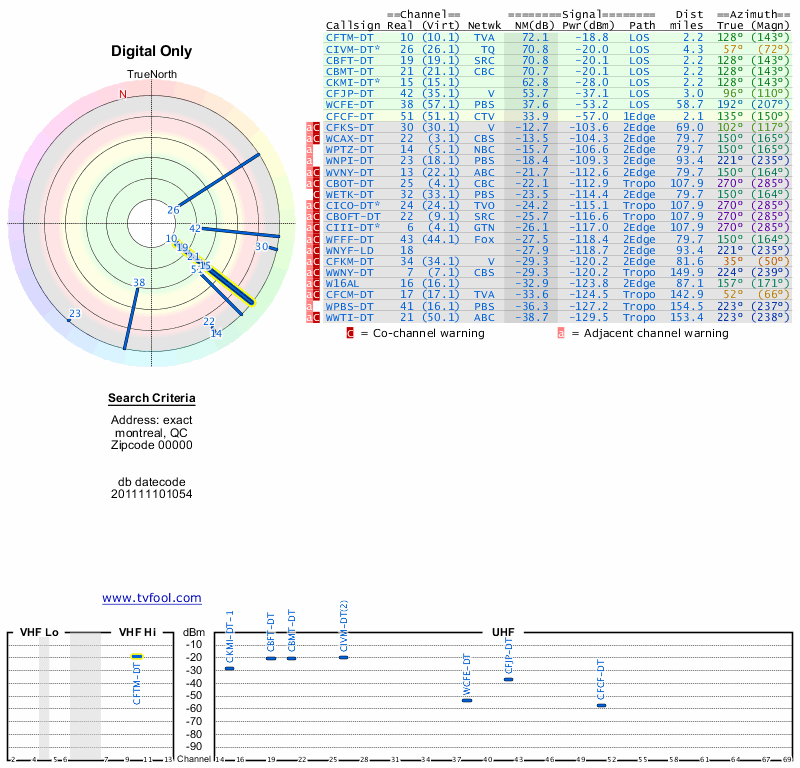Click the CKMI-DT-1 marker in UHF chart

point(230,668)
